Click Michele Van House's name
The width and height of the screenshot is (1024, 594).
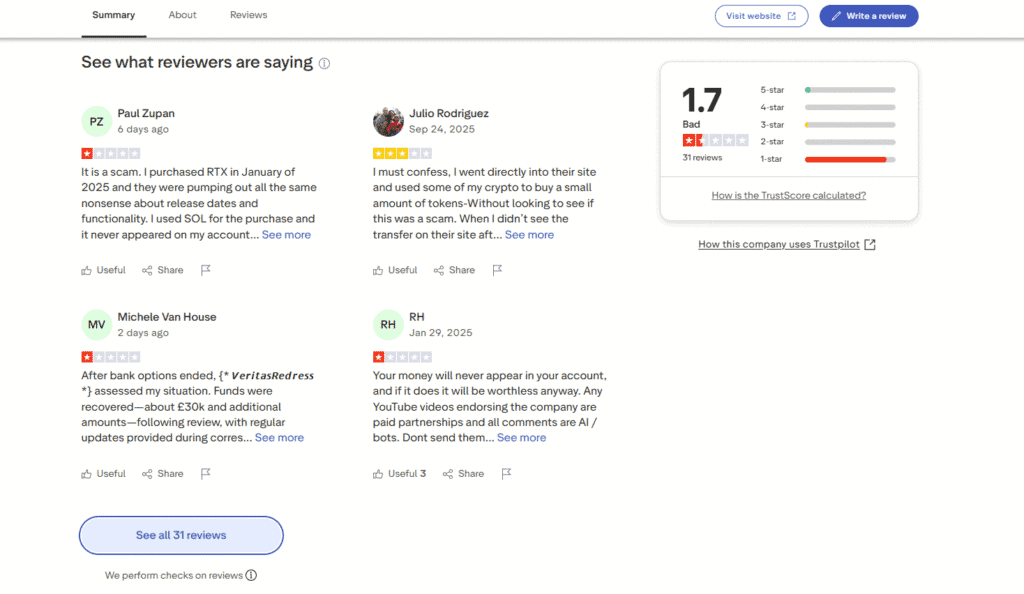(x=167, y=317)
